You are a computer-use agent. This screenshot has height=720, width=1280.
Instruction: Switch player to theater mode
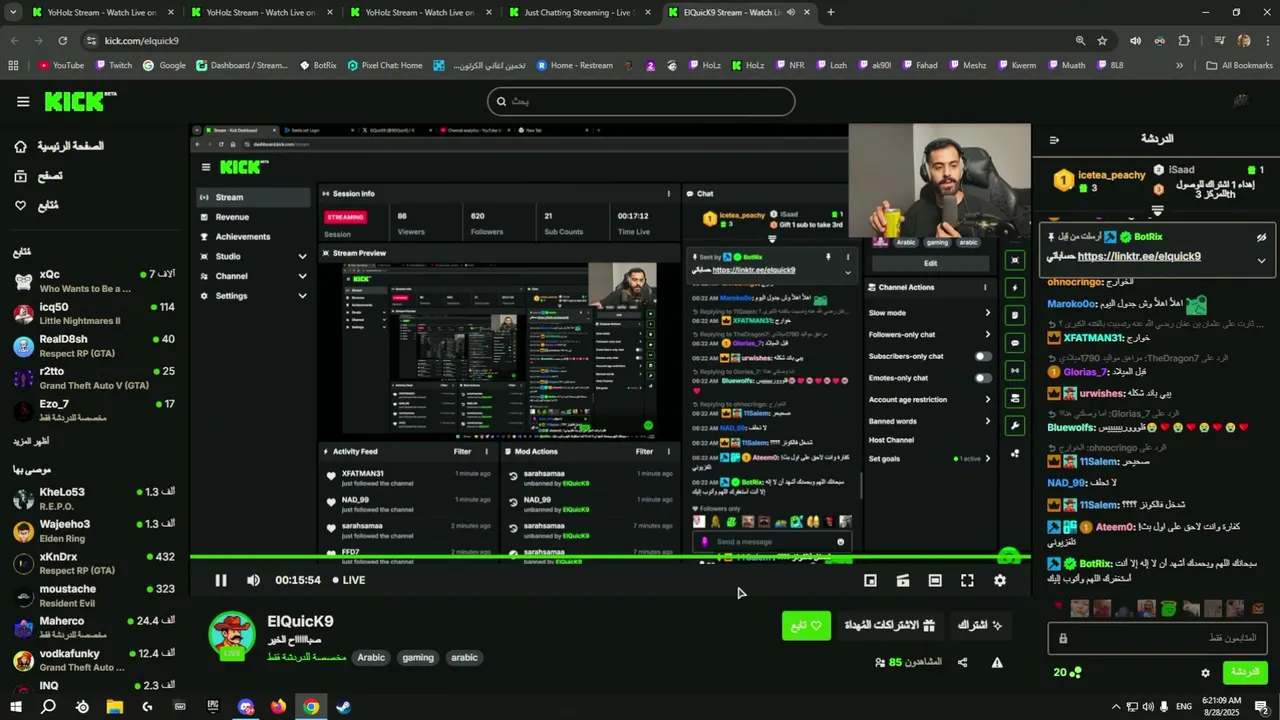935,580
